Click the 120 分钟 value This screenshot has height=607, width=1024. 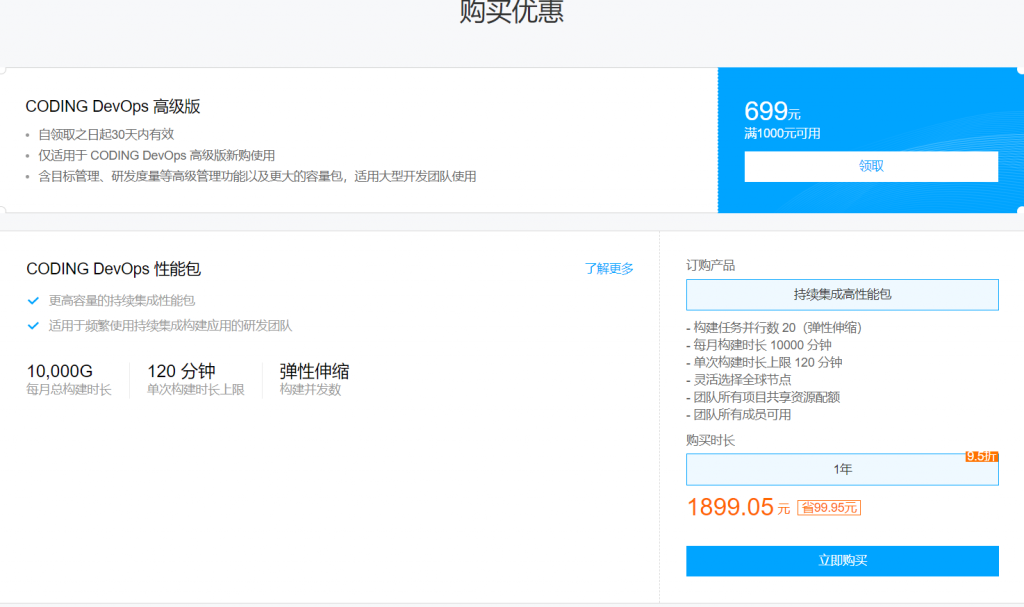tap(181, 371)
